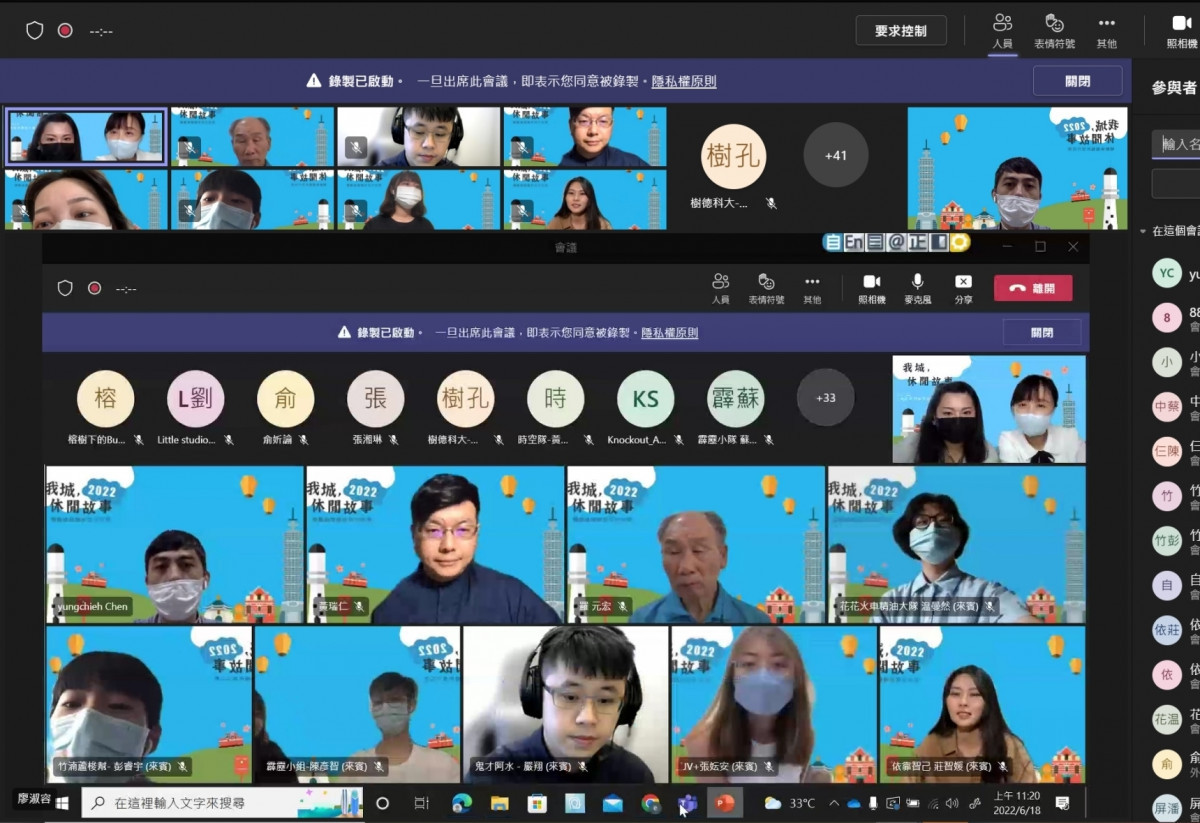The height and width of the screenshot is (823, 1200).
Task: Open 隱私權原則 link in background window banner
Action: (684, 81)
